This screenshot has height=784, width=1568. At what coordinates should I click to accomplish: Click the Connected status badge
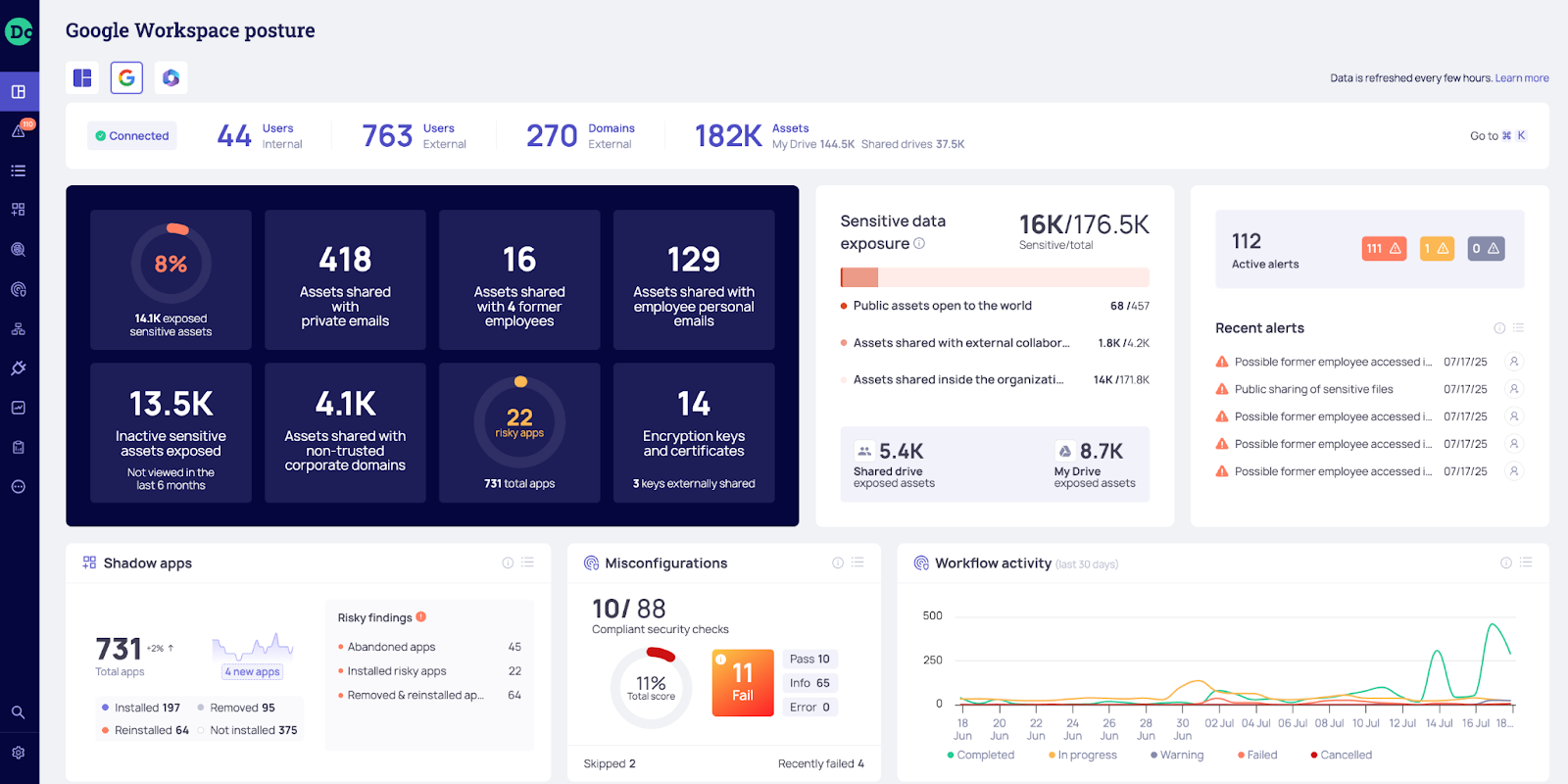[x=132, y=136]
